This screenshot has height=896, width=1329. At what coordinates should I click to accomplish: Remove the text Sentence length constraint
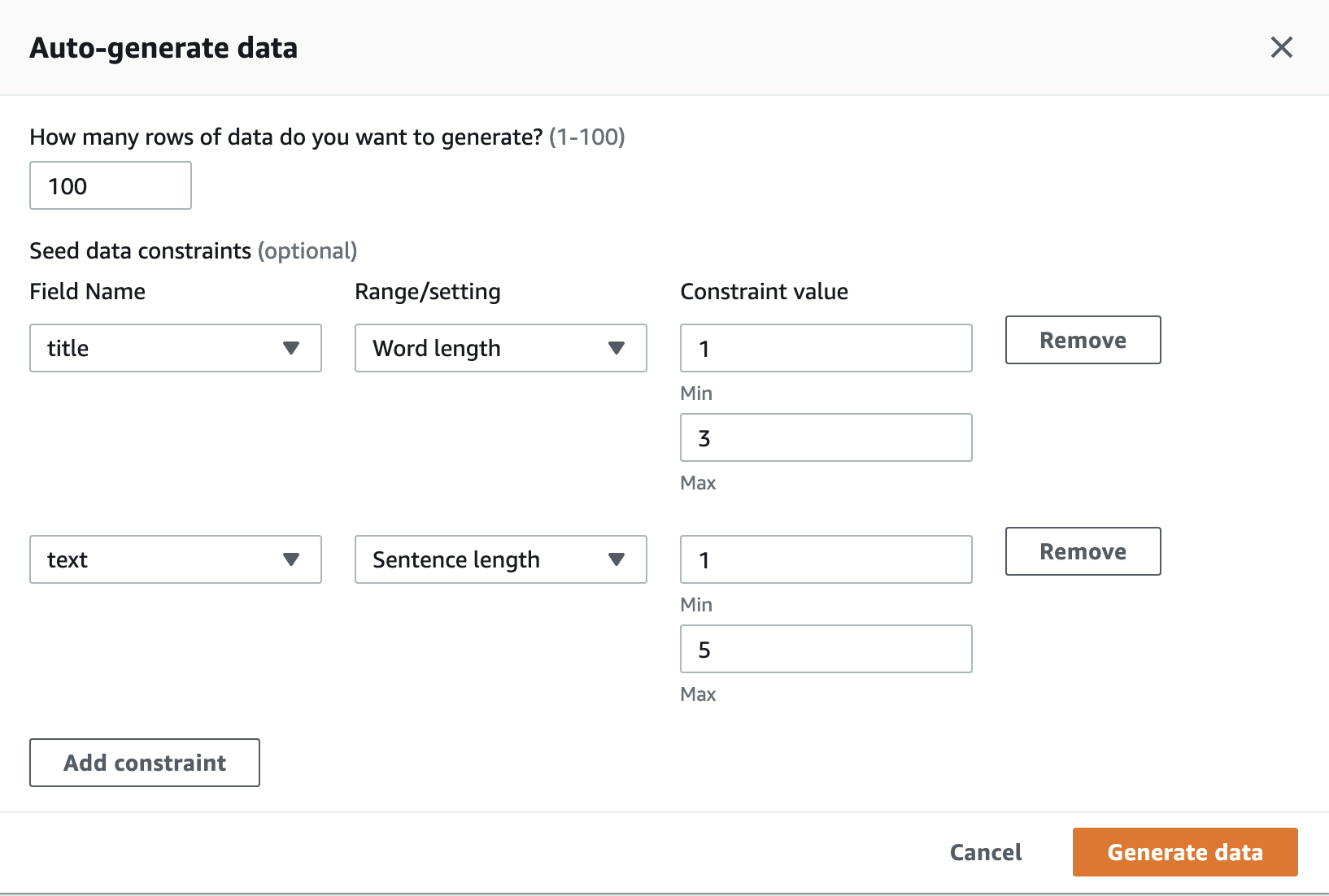pos(1083,551)
